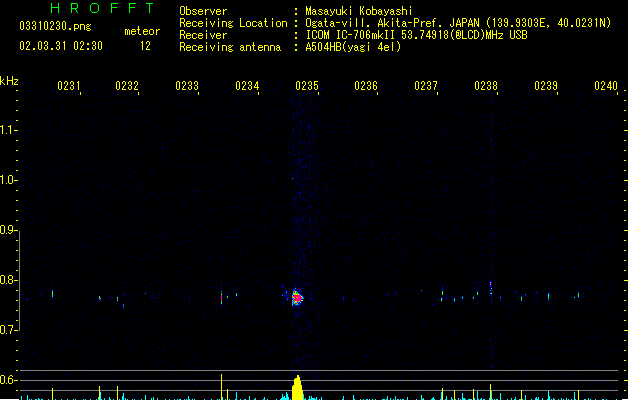
Task: Select the A504HB(yagi 4el) antenna text
Action: (x=353, y=47)
